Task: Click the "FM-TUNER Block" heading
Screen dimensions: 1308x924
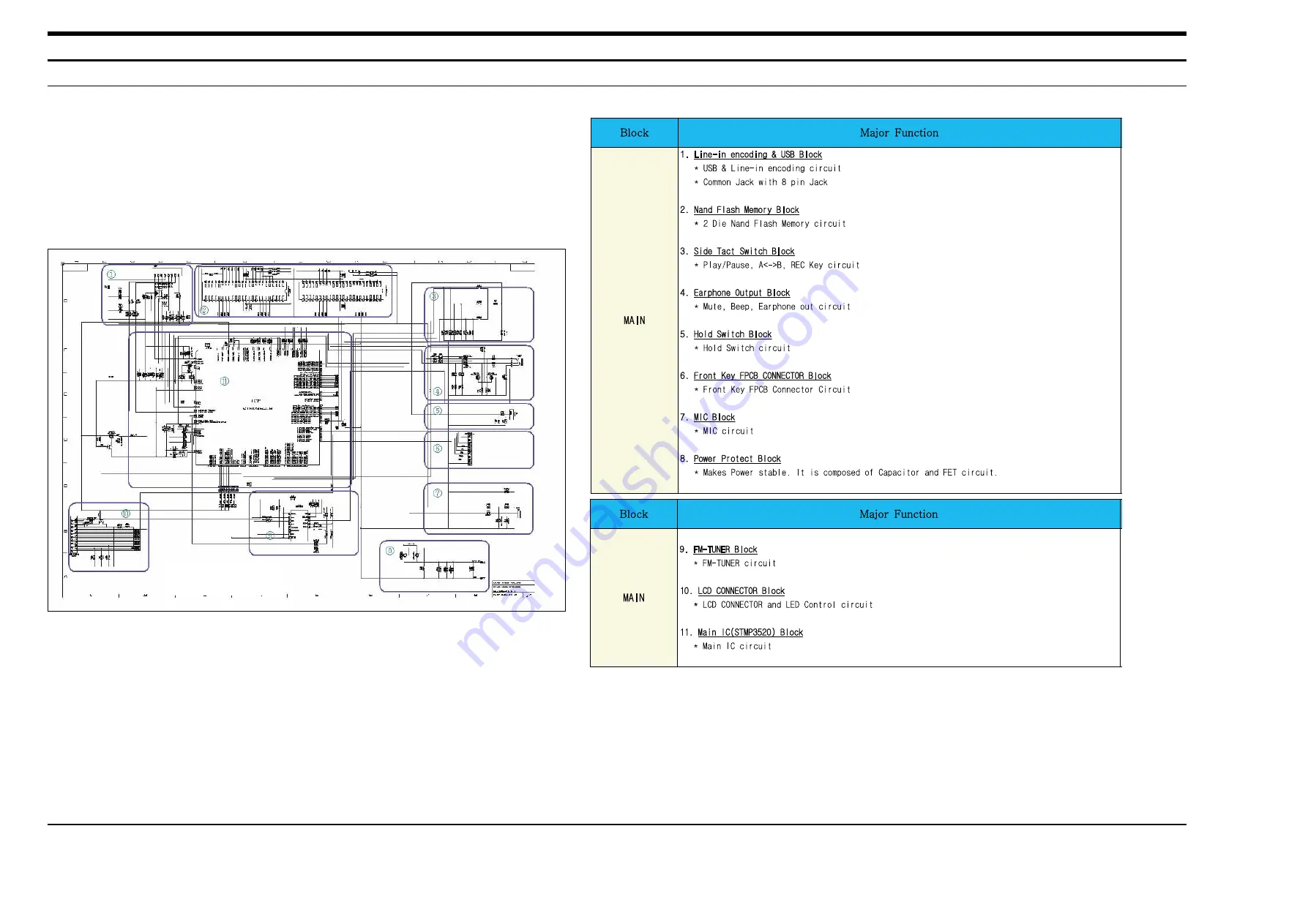Action: click(x=725, y=549)
